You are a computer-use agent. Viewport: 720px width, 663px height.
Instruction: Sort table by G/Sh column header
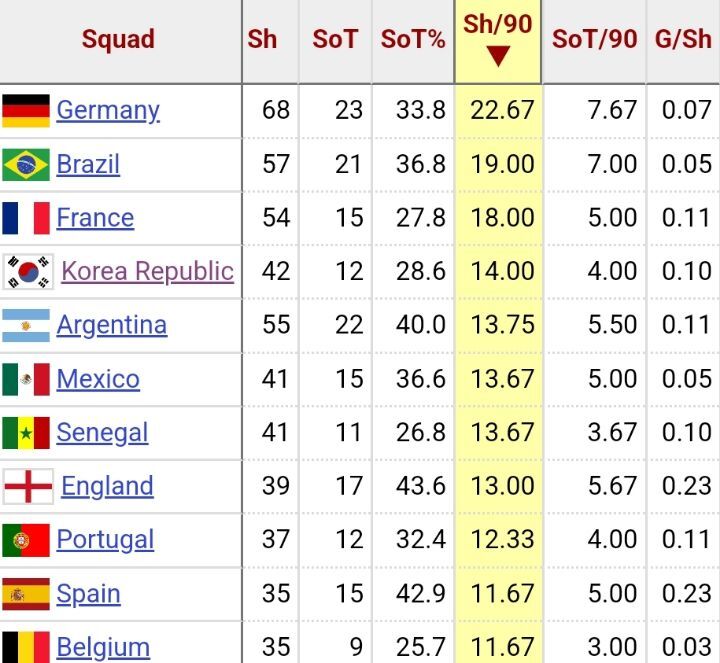683,39
